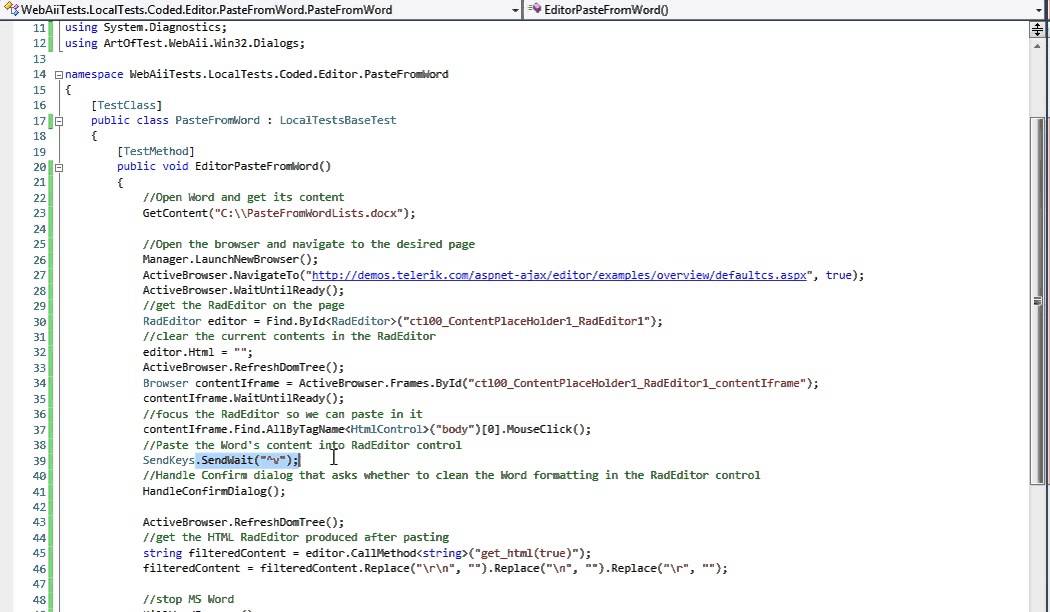Image resolution: width=1050 pixels, height=612 pixels.
Task: Click 'string filteredContent' declaration on line 45
Action: coord(220,554)
